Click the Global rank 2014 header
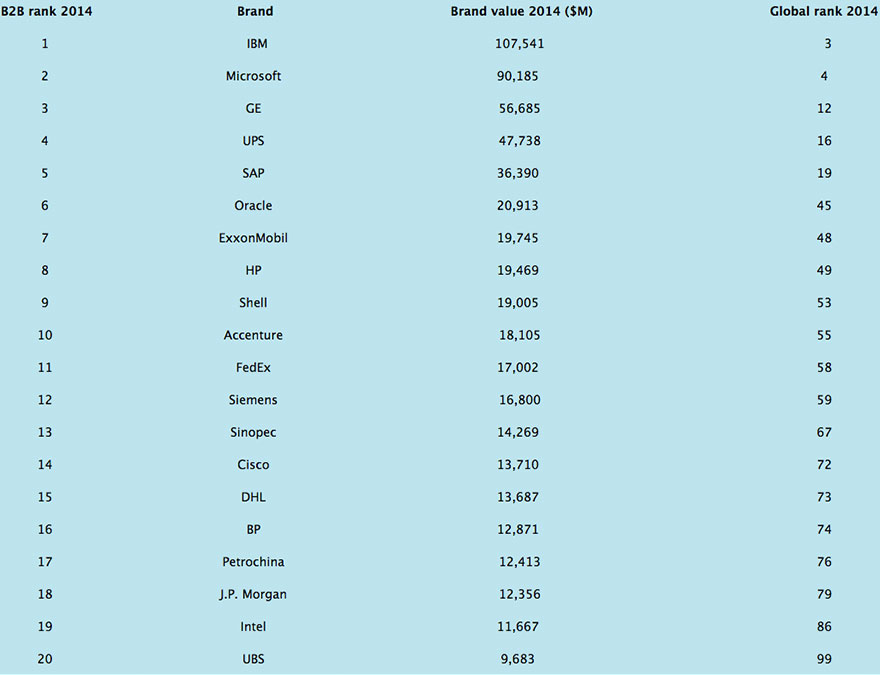The height and width of the screenshot is (675, 880). point(823,11)
